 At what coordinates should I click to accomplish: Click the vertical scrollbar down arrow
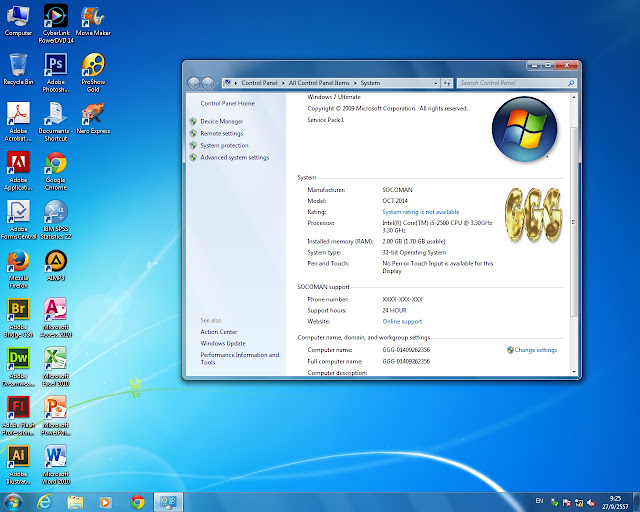pyautogui.click(x=574, y=372)
